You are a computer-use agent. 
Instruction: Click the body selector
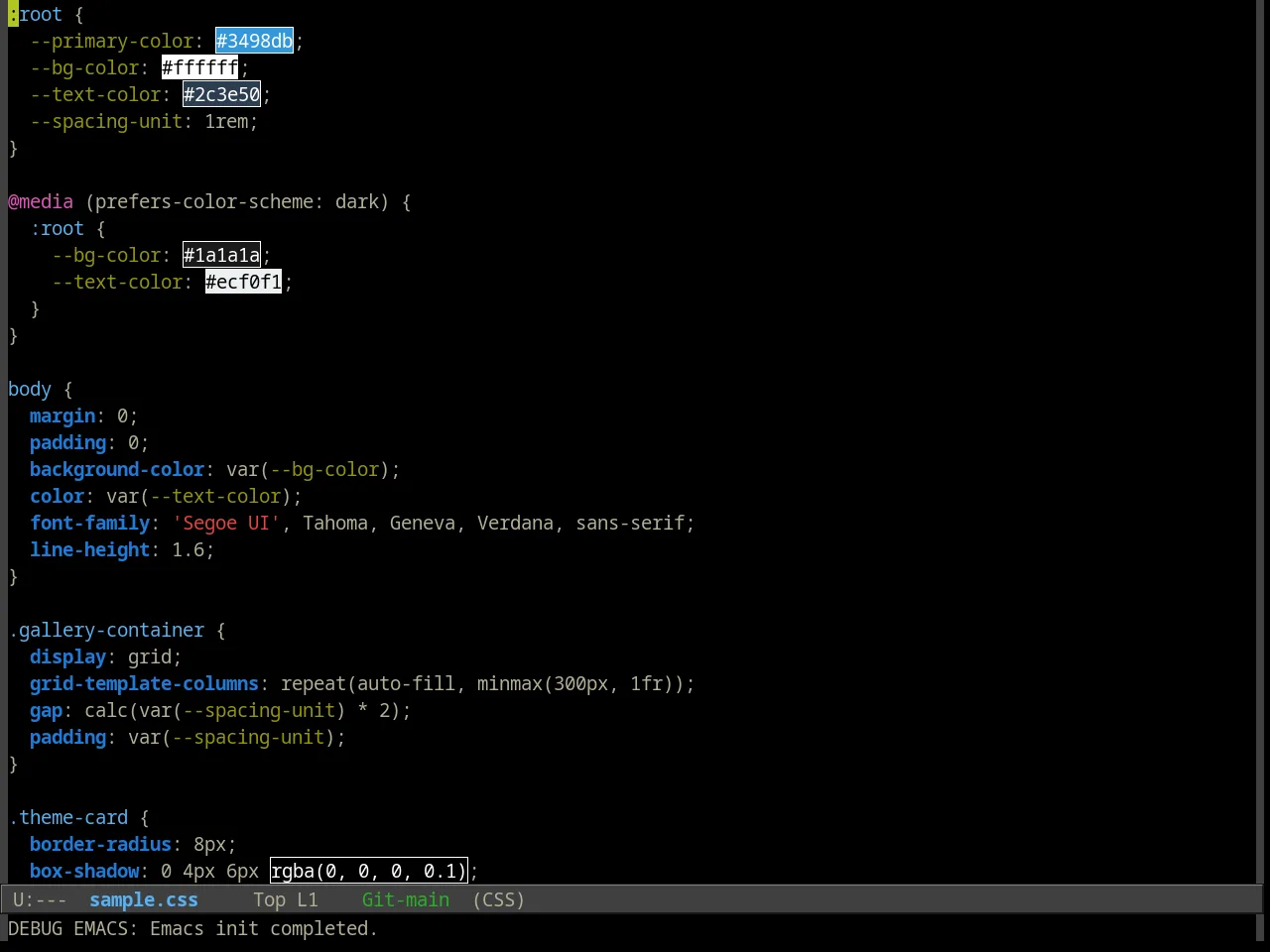tap(30, 389)
